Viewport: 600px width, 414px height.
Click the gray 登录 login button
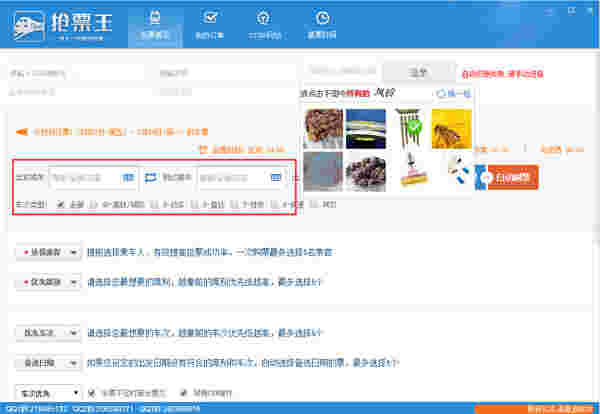pyautogui.click(x=419, y=72)
